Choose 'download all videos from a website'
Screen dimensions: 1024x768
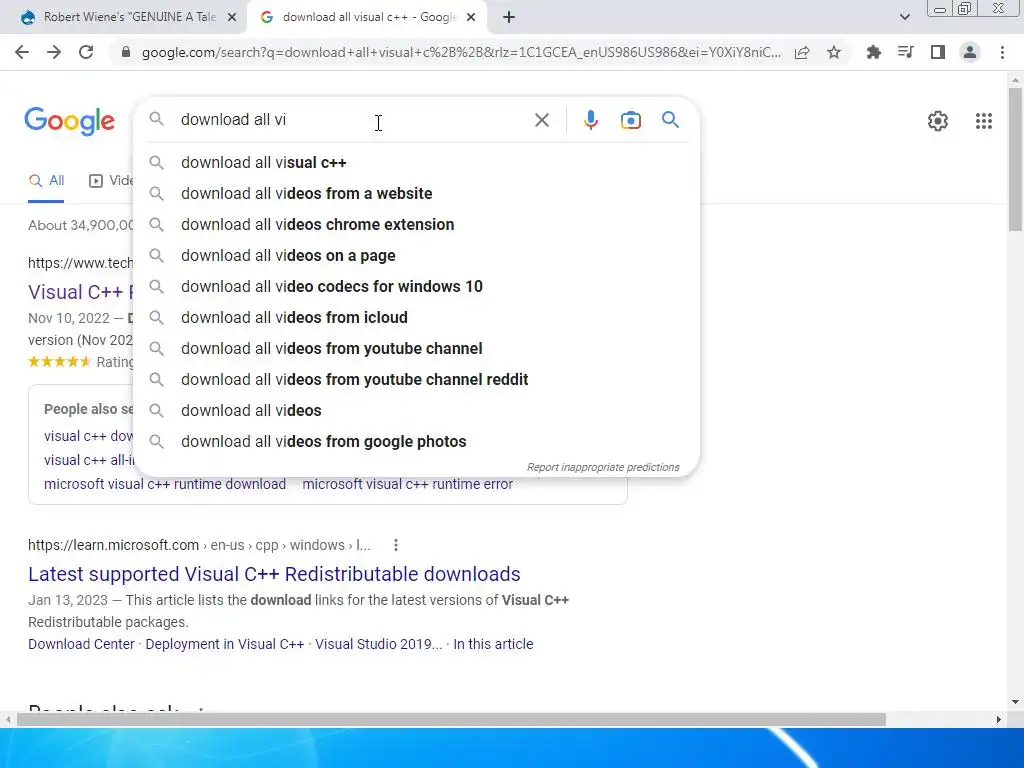(x=416, y=193)
